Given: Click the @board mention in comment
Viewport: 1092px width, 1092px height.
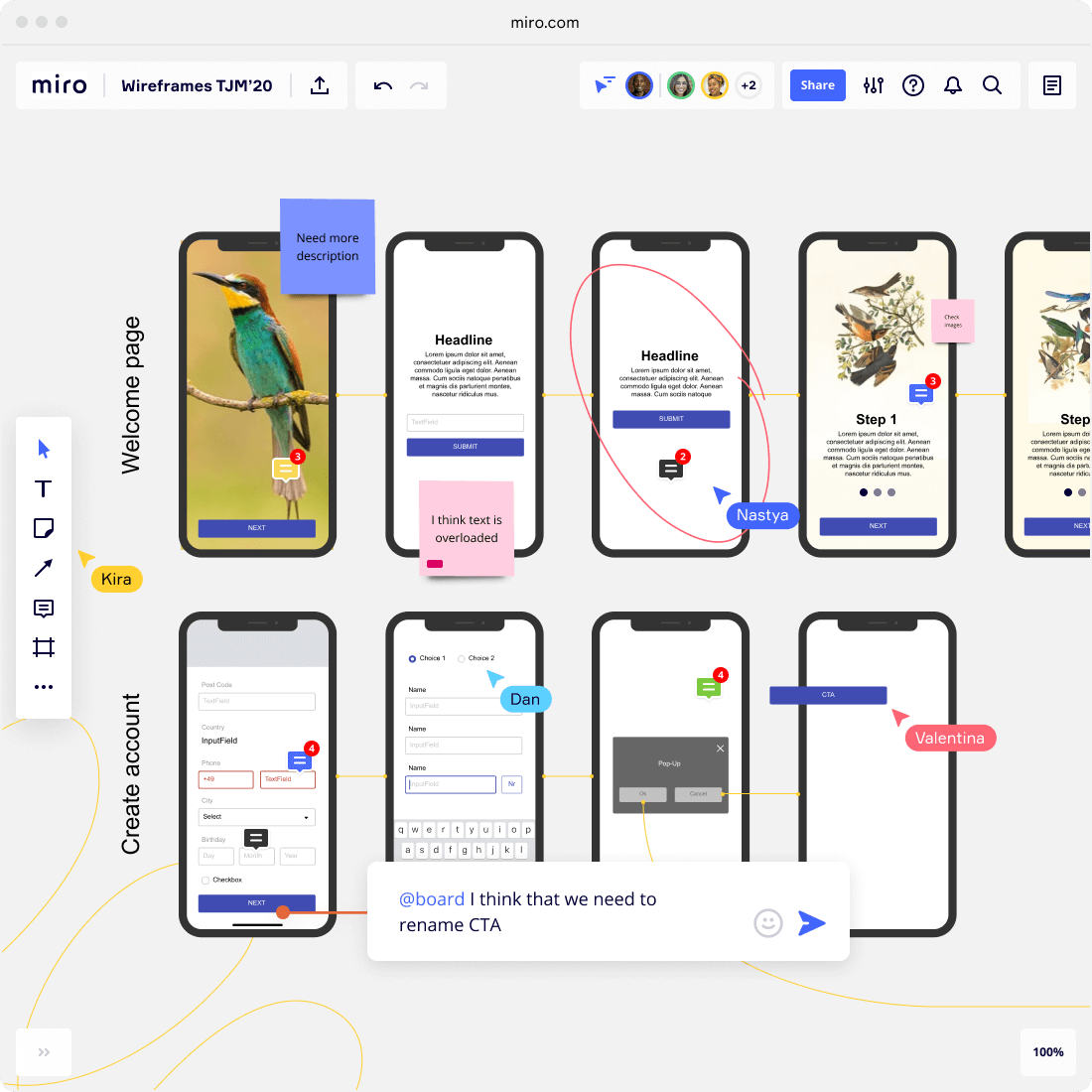Looking at the screenshot, I should tap(431, 899).
